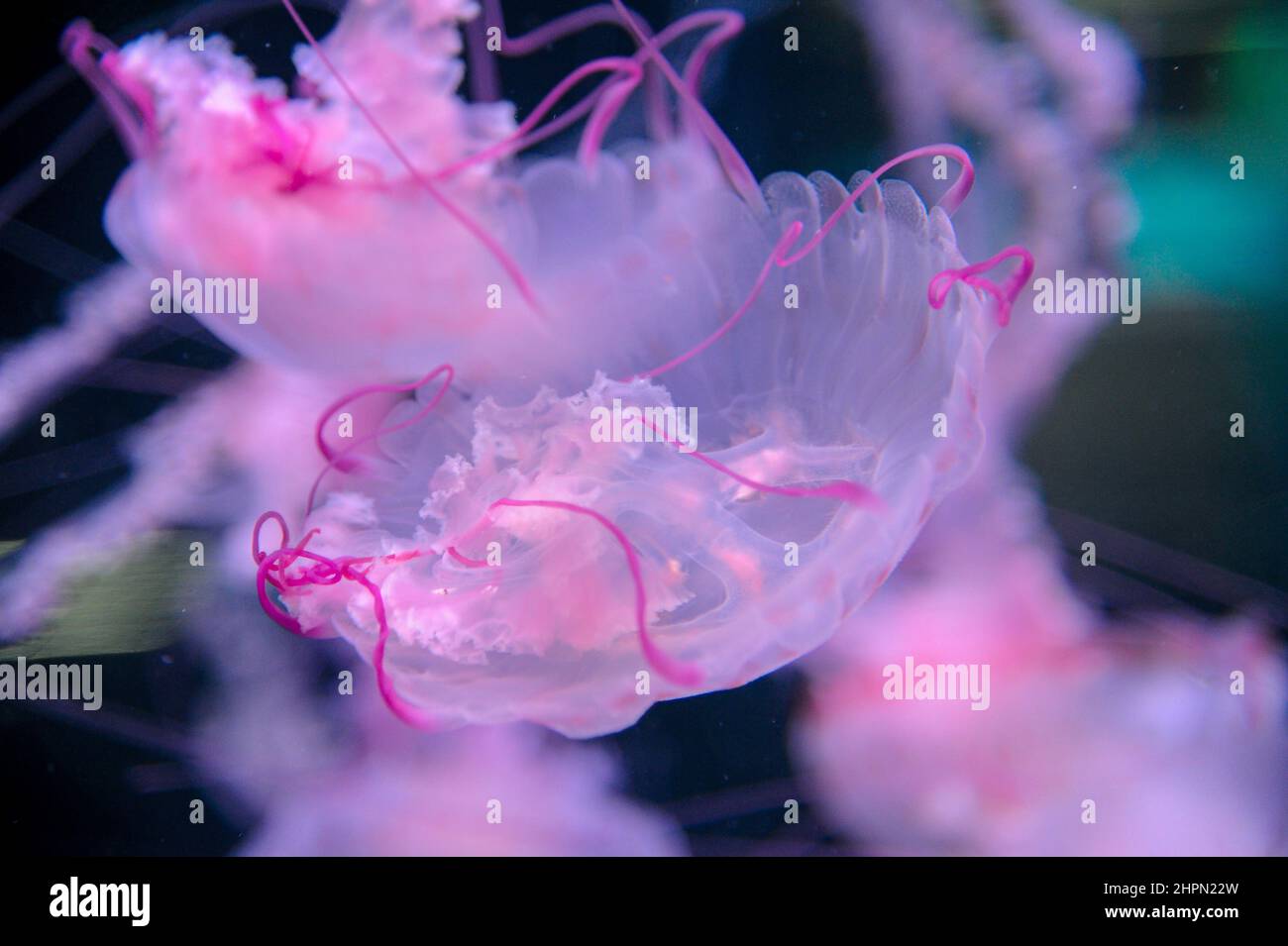Click the alamy watermark touching the photo's left edge
This screenshot has height=946, width=1288.
pyautogui.click(x=50, y=683)
